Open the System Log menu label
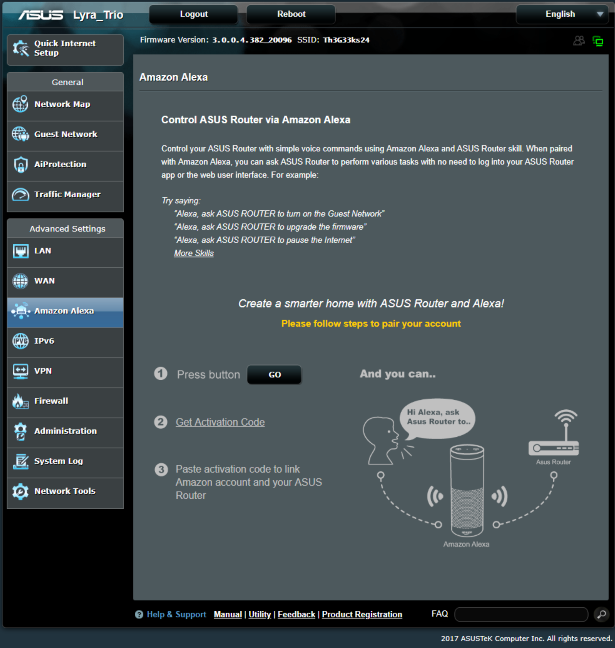 [x=59, y=461]
